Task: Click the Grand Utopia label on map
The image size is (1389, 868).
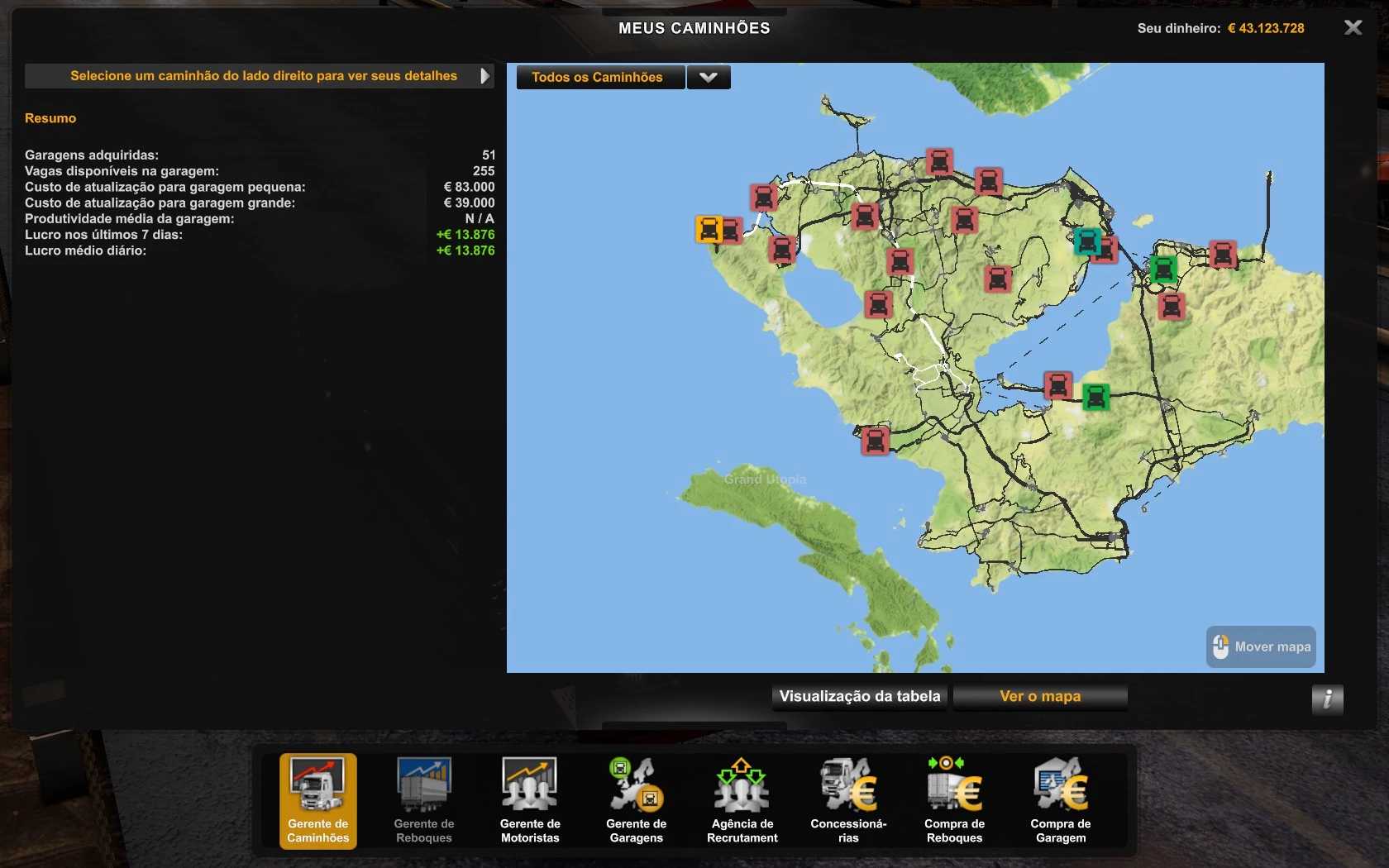Action: tap(765, 479)
